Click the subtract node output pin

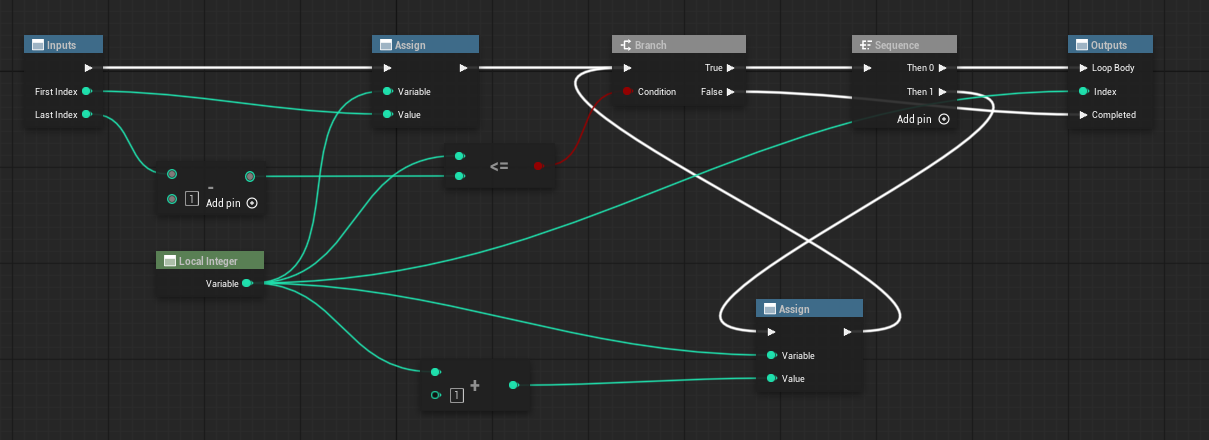[x=250, y=176]
